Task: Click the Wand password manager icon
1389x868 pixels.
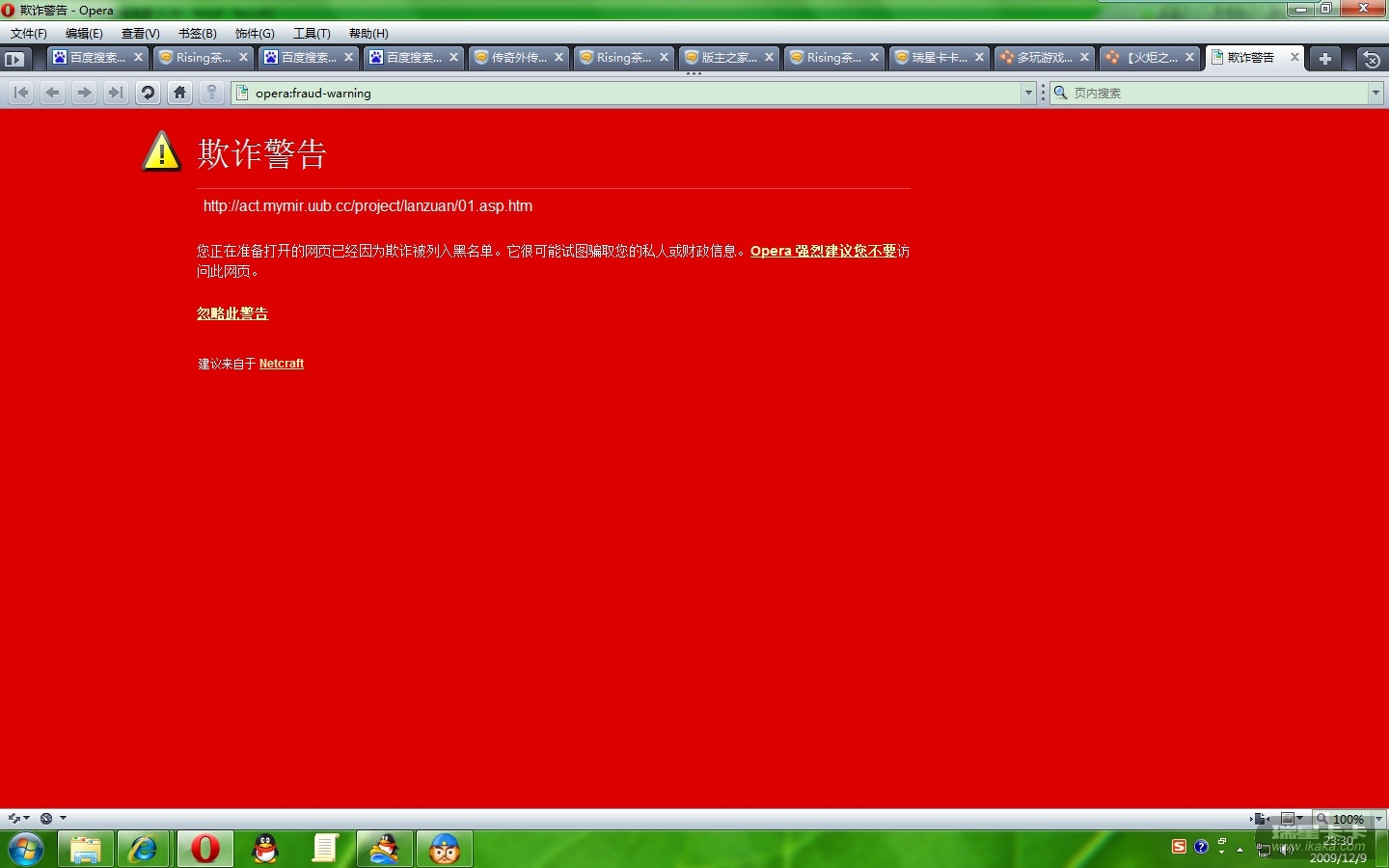Action: click(211, 93)
